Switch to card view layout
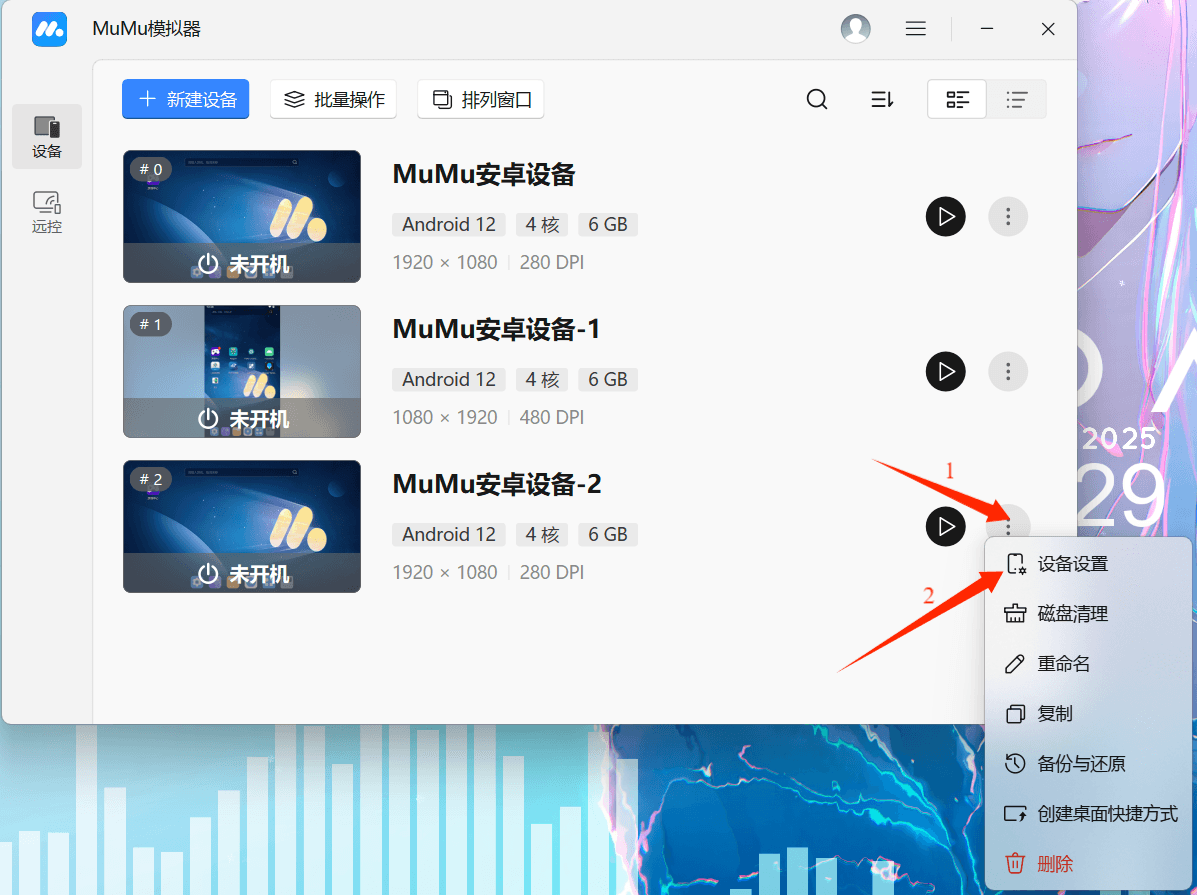 pos(957,99)
